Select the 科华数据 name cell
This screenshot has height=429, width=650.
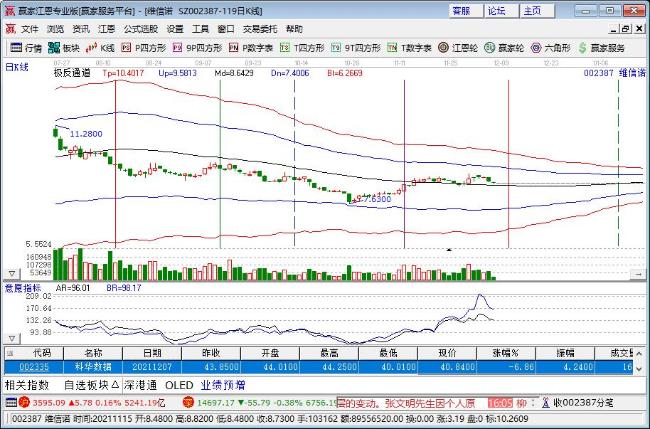pos(93,367)
